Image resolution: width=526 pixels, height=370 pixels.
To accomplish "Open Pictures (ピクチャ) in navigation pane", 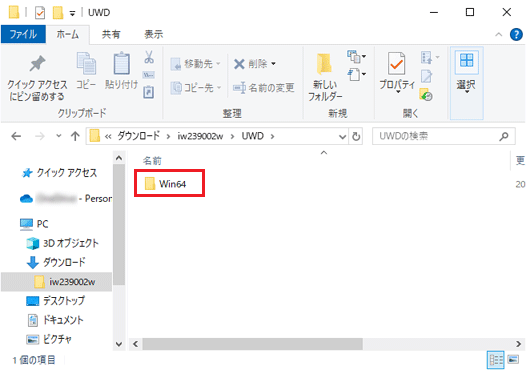I will (x=49, y=339).
